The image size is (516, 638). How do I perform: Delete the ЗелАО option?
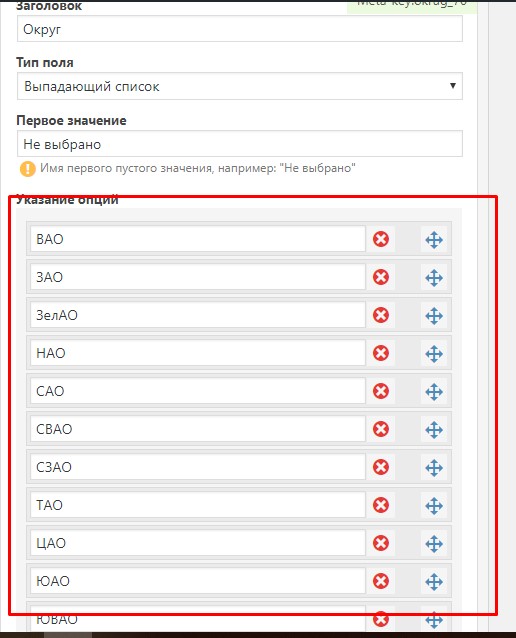point(380,315)
